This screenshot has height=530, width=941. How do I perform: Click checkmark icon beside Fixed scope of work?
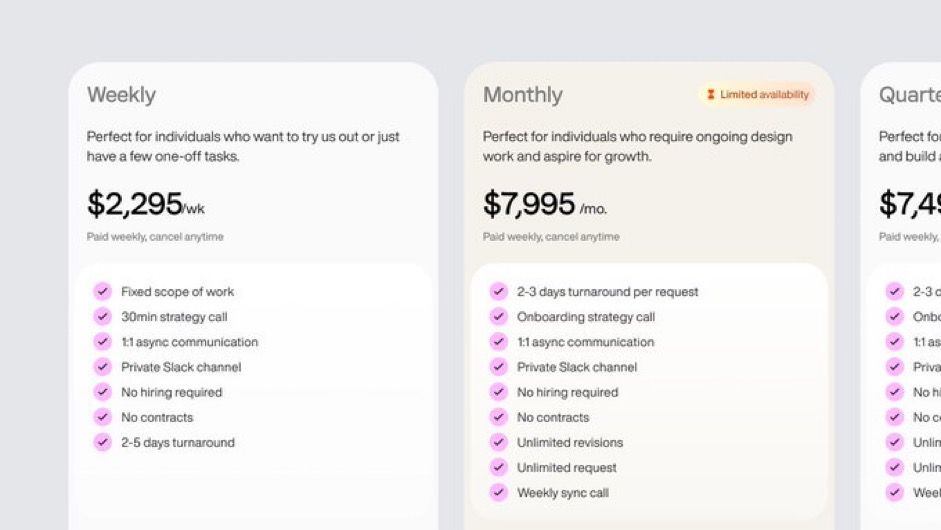(103, 291)
